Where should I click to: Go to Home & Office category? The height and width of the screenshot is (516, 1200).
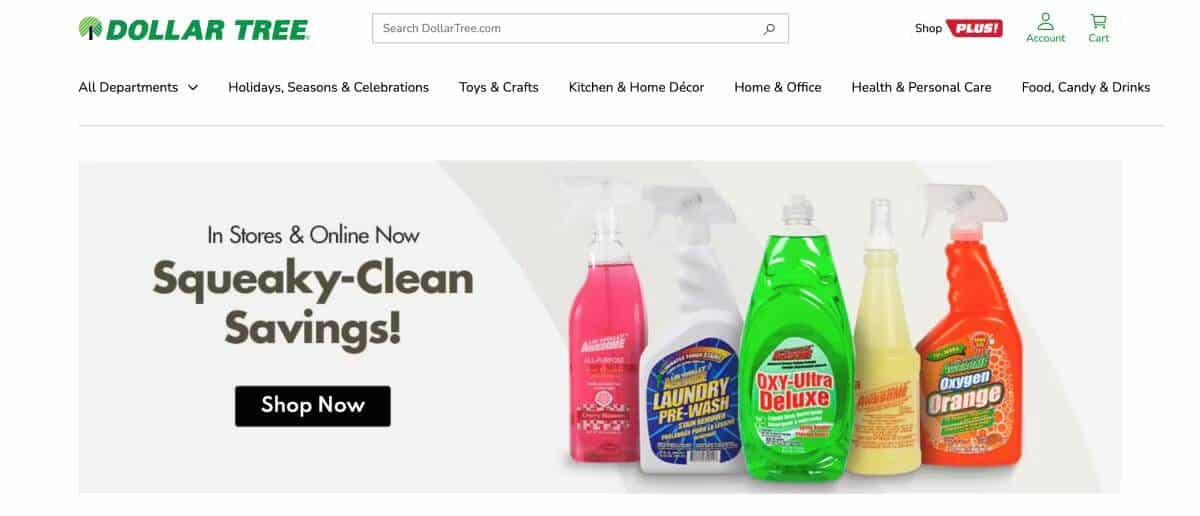point(777,87)
